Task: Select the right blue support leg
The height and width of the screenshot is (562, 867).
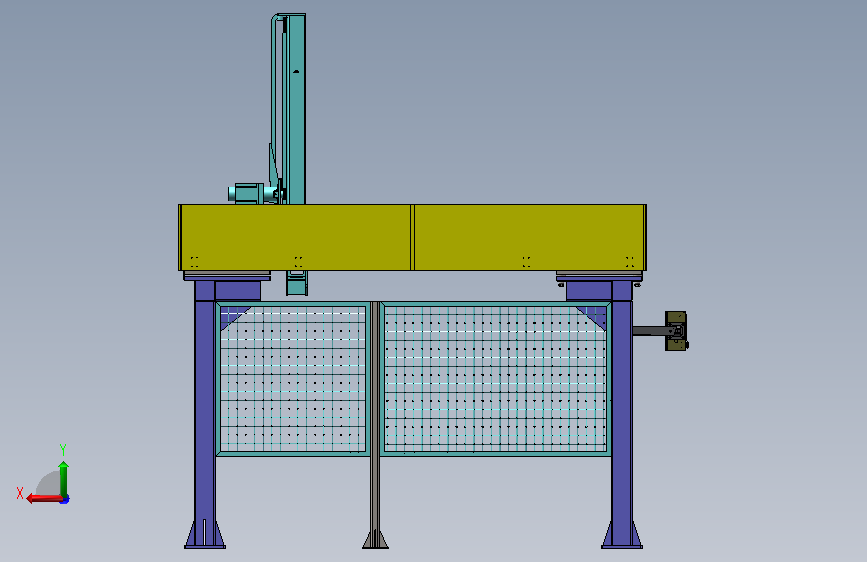Action: tap(622, 415)
